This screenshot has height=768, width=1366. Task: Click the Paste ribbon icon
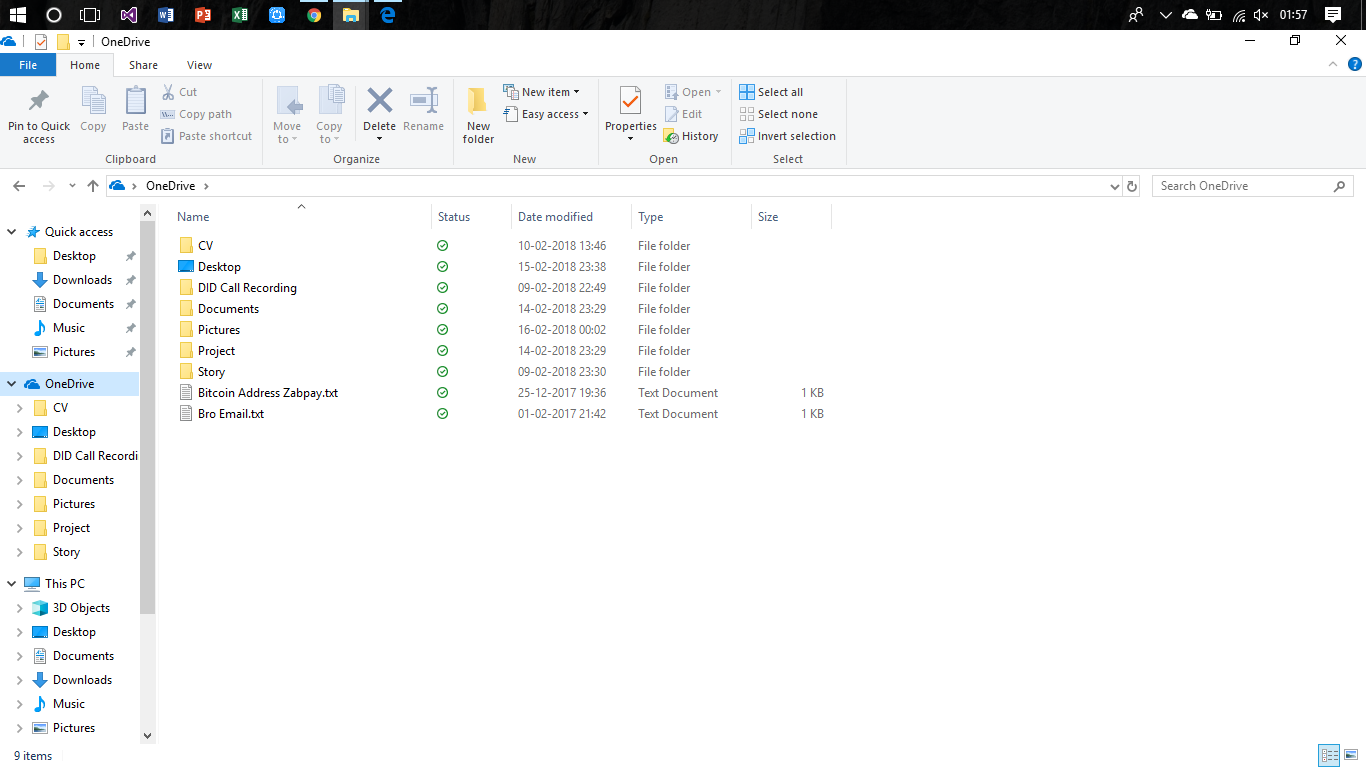(135, 101)
